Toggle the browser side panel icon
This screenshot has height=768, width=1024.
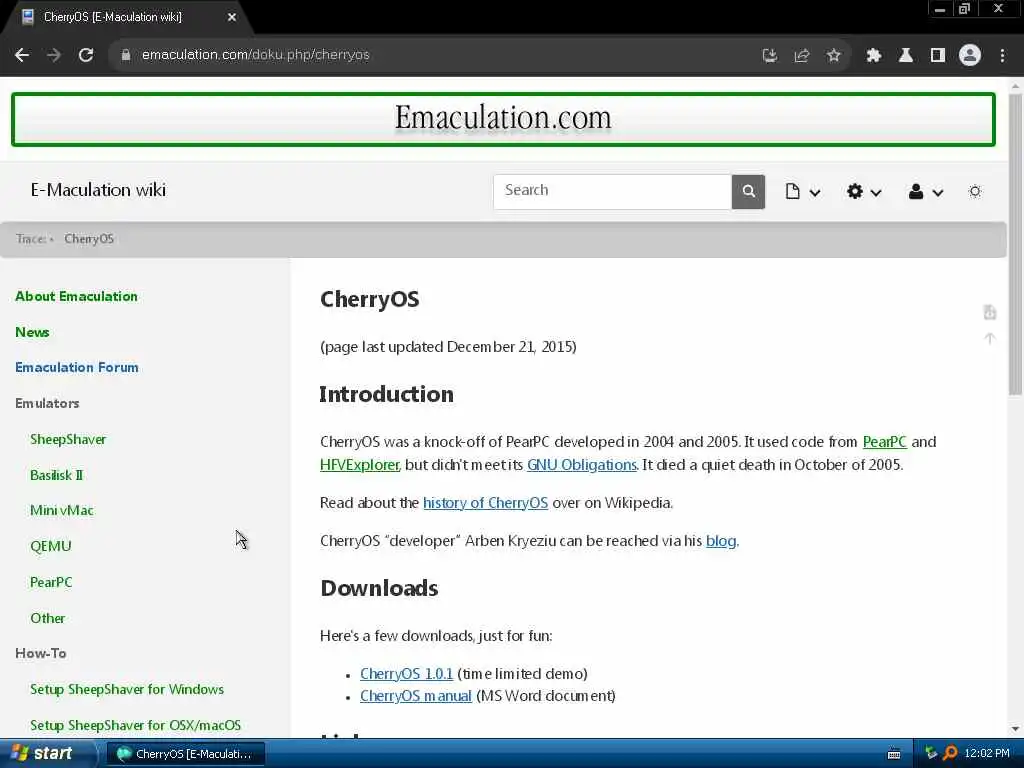click(x=938, y=56)
